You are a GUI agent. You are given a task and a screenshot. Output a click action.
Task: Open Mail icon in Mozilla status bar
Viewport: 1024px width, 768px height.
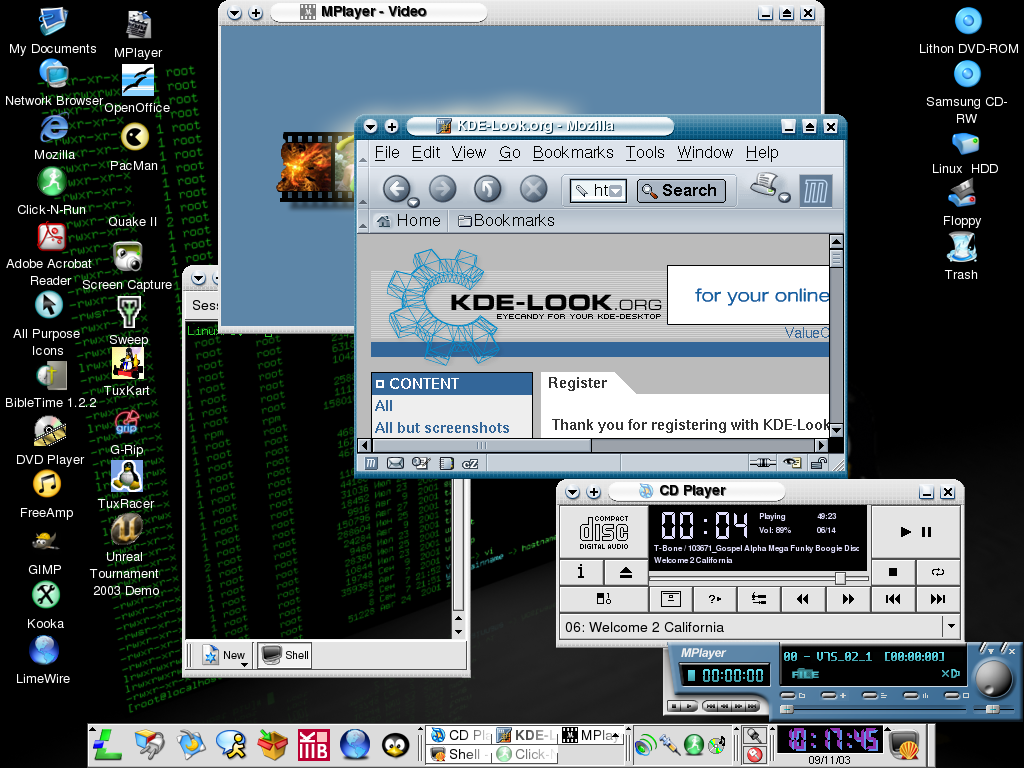click(x=395, y=463)
